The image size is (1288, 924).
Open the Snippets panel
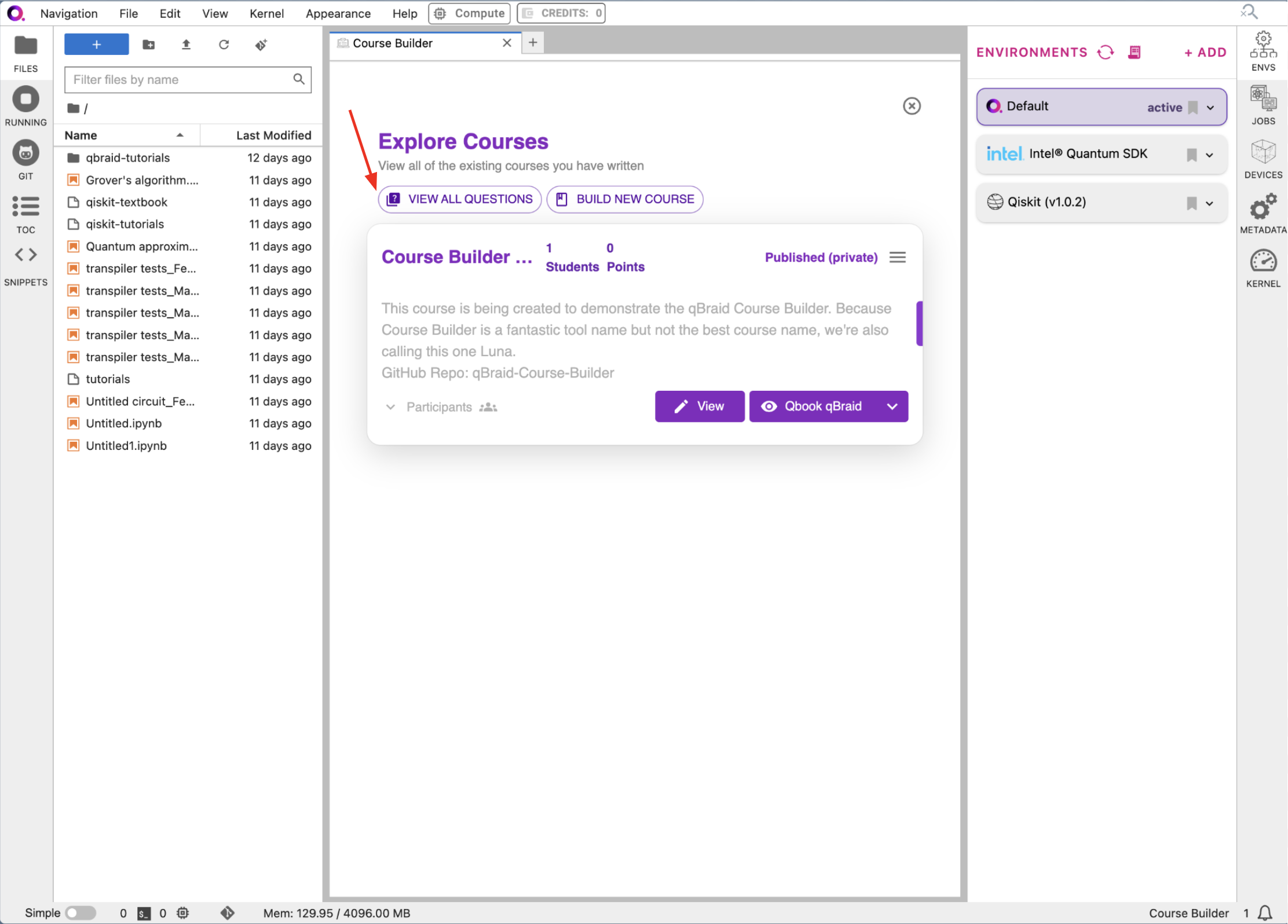(x=25, y=266)
